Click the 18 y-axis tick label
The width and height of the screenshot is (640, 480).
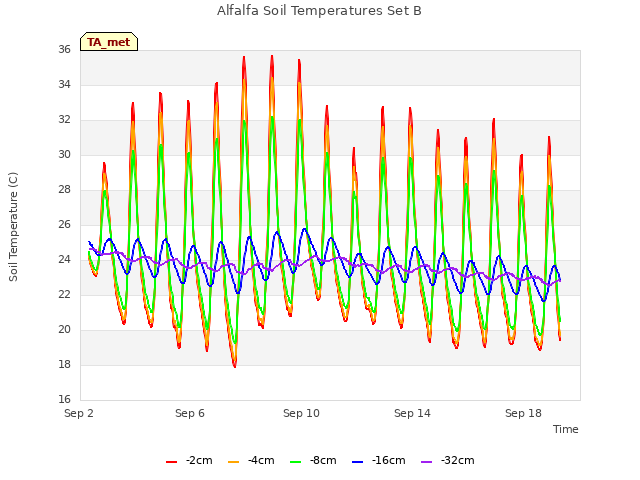[64, 364]
